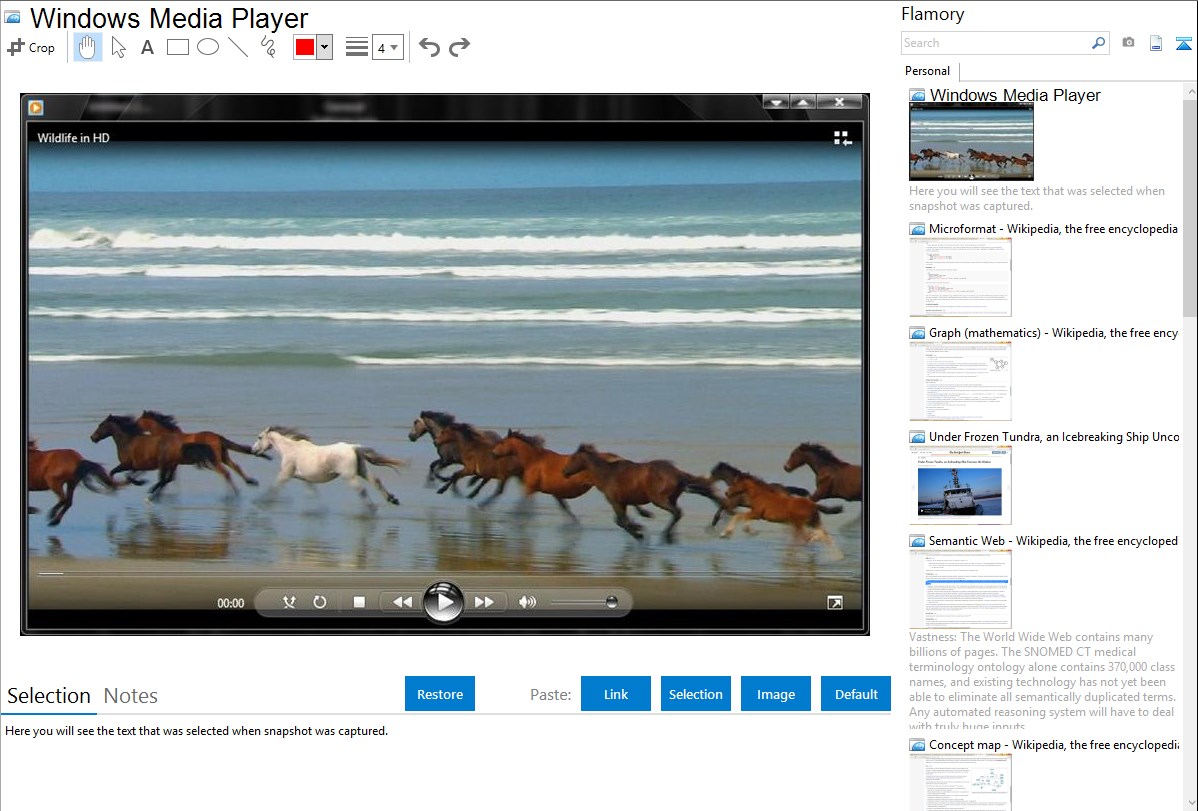Click the red color swatch

coord(305,47)
